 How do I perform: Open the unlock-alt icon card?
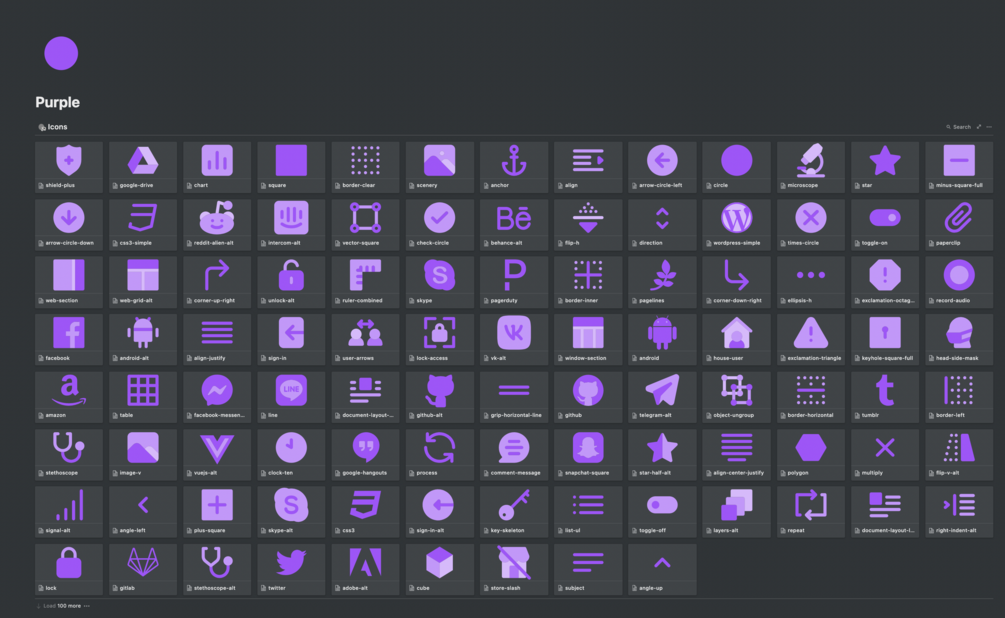pos(291,281)
